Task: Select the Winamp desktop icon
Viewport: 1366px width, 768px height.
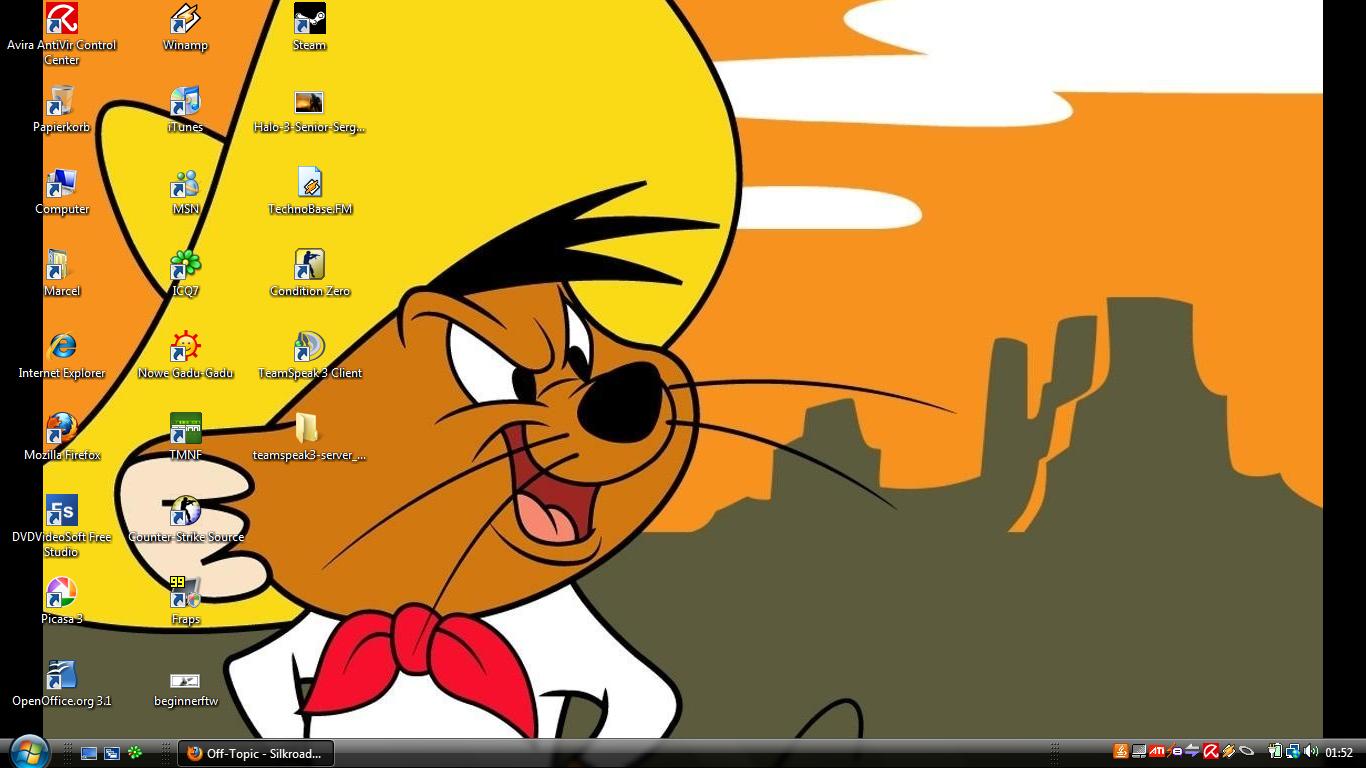Action: [185, 19]
